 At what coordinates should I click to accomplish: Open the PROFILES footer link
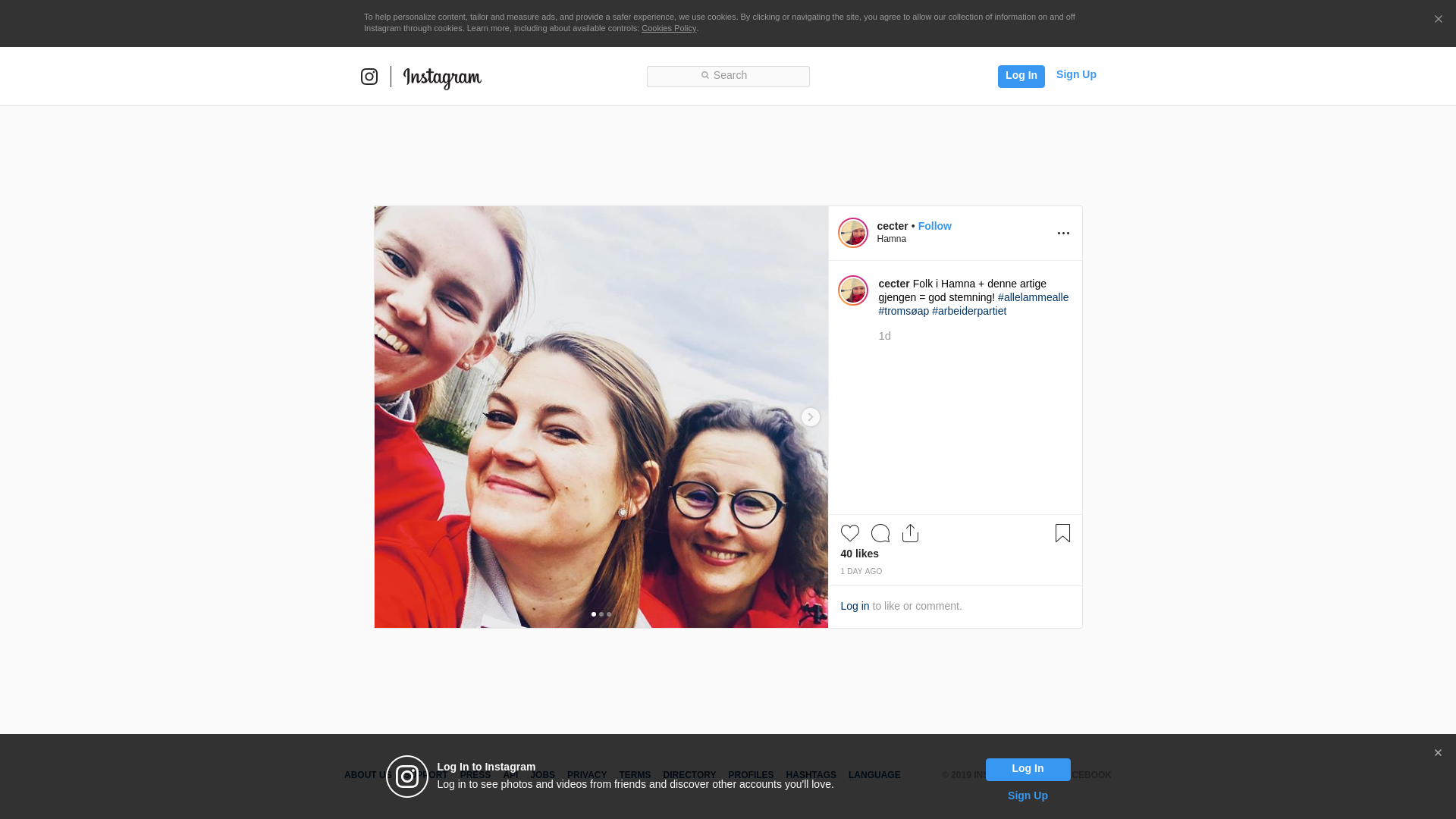pyautogui.click(x=751, y=775)
